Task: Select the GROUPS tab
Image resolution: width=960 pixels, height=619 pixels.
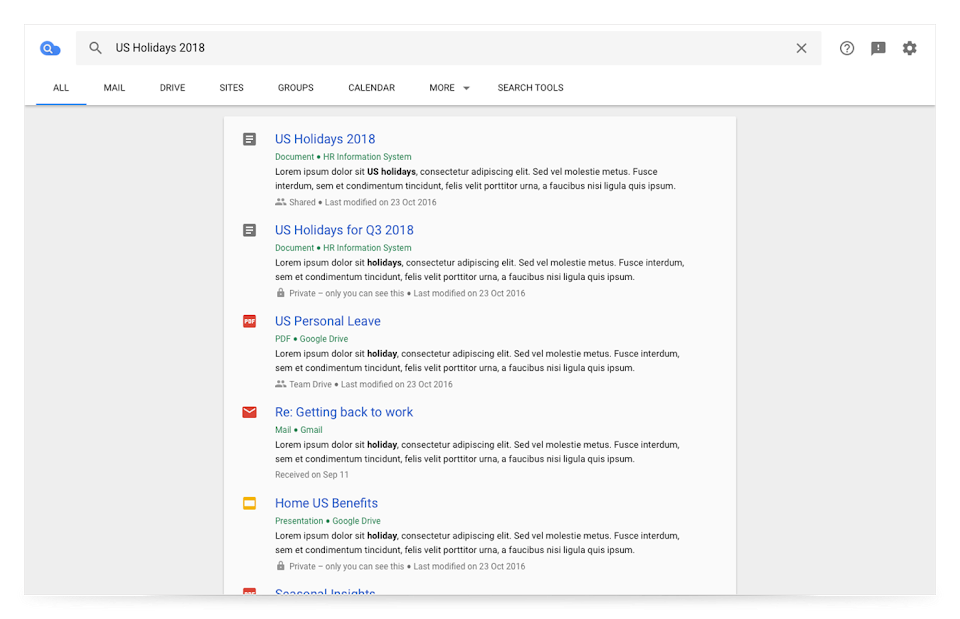Action: click(295, 88)
